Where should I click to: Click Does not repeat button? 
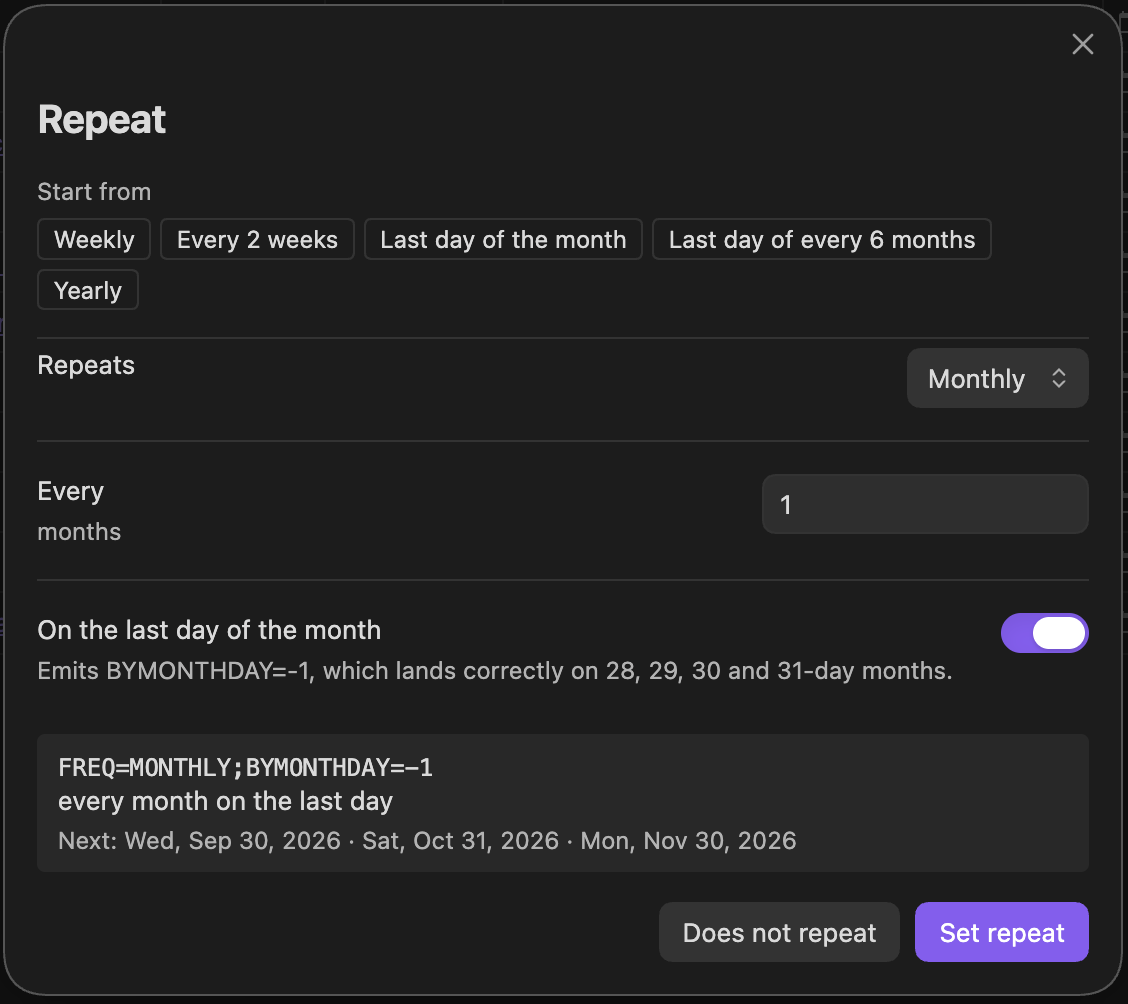(x=779, y=932)
